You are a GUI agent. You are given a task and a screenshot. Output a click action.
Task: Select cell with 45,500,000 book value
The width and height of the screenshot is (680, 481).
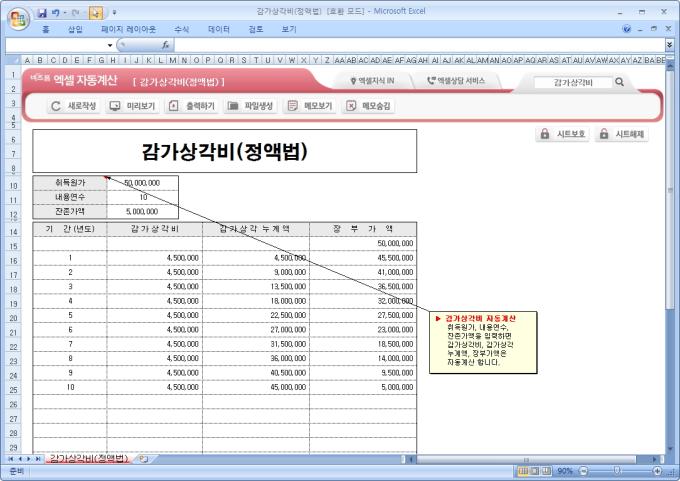click(363, 258)
